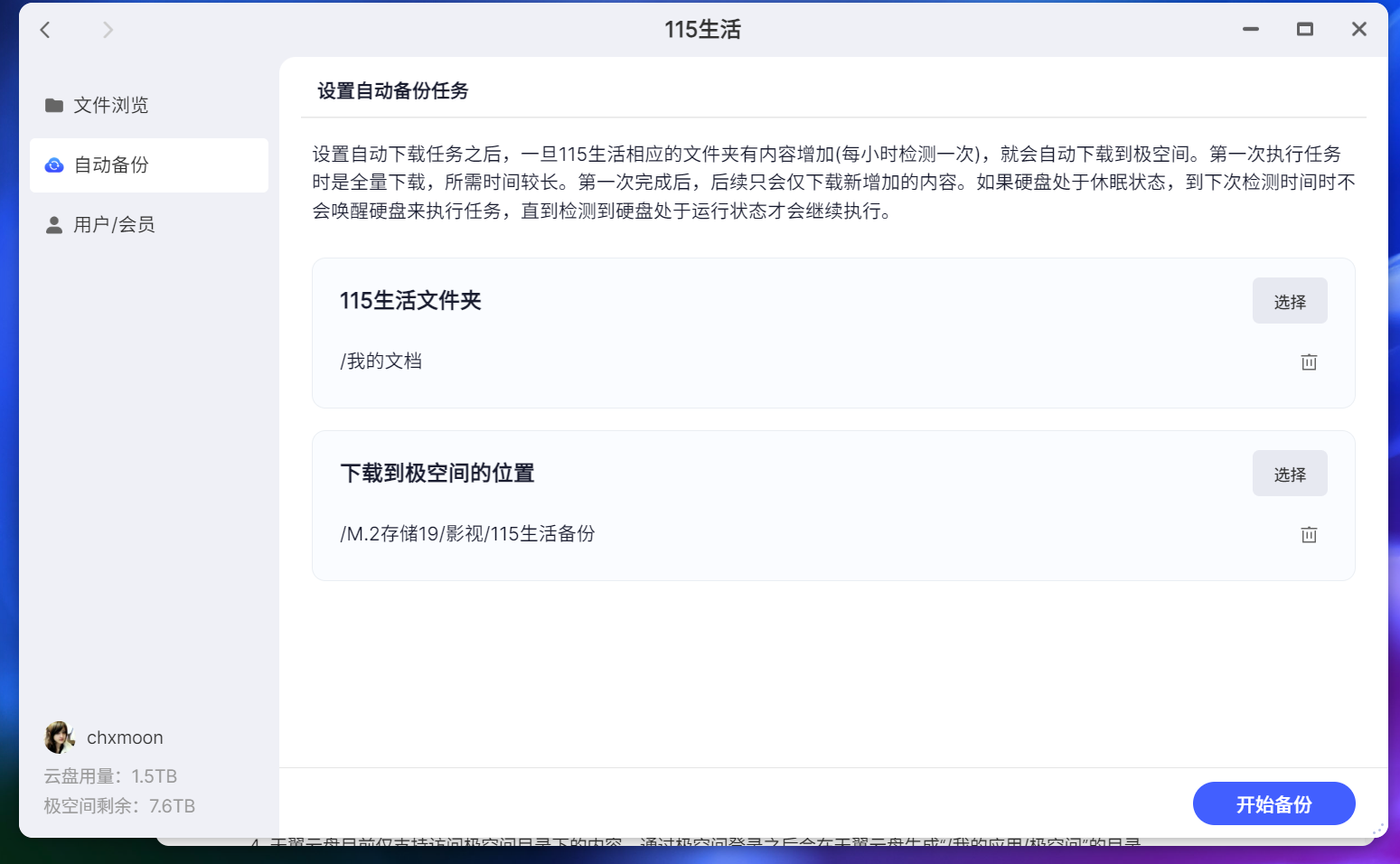Click the 下载到极空间的位置 card title

coord(437,474)
